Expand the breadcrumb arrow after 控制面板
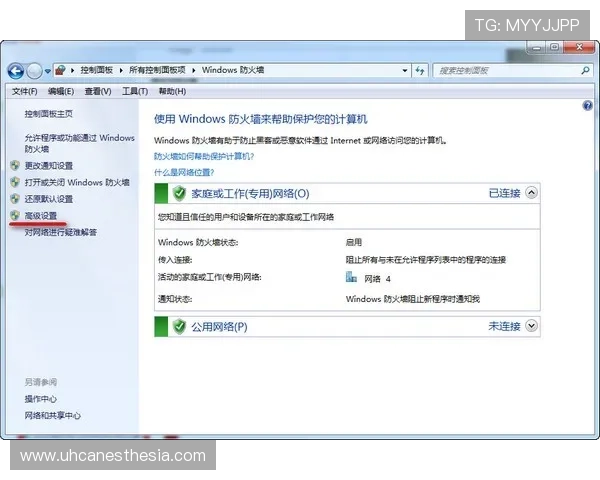 [x=121, y=70]
